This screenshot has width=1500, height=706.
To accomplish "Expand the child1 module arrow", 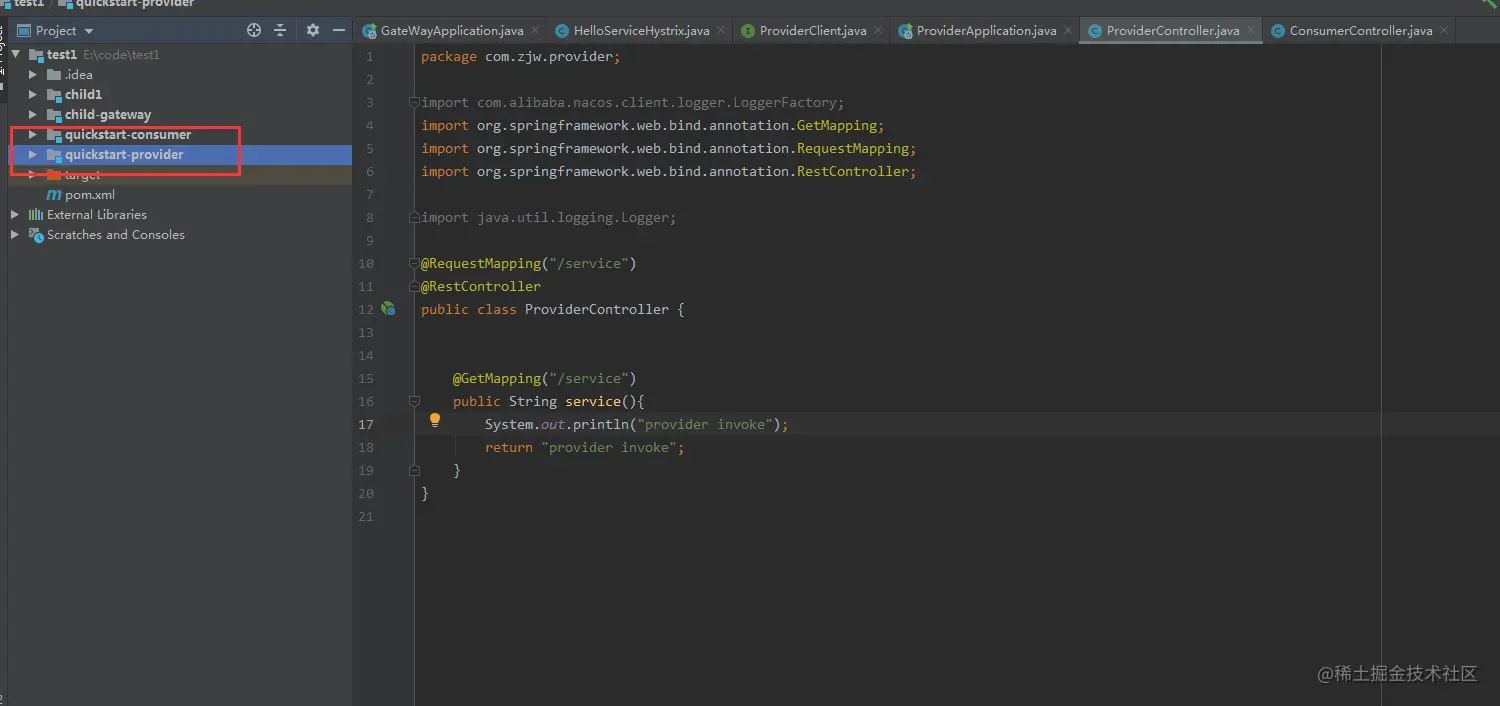I will click(x=33, y=95).
